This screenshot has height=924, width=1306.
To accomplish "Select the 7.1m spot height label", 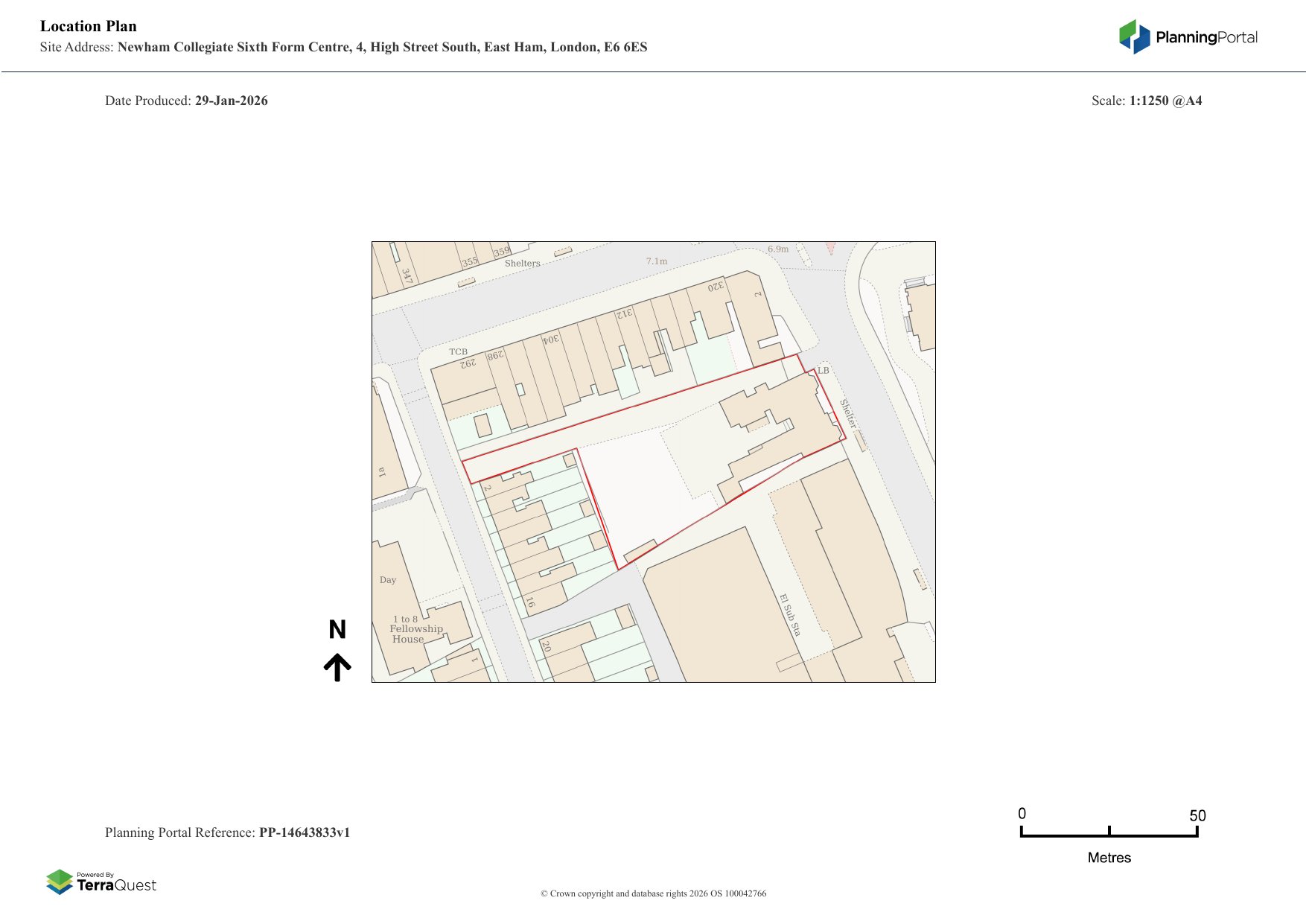I will pos(656,261).
